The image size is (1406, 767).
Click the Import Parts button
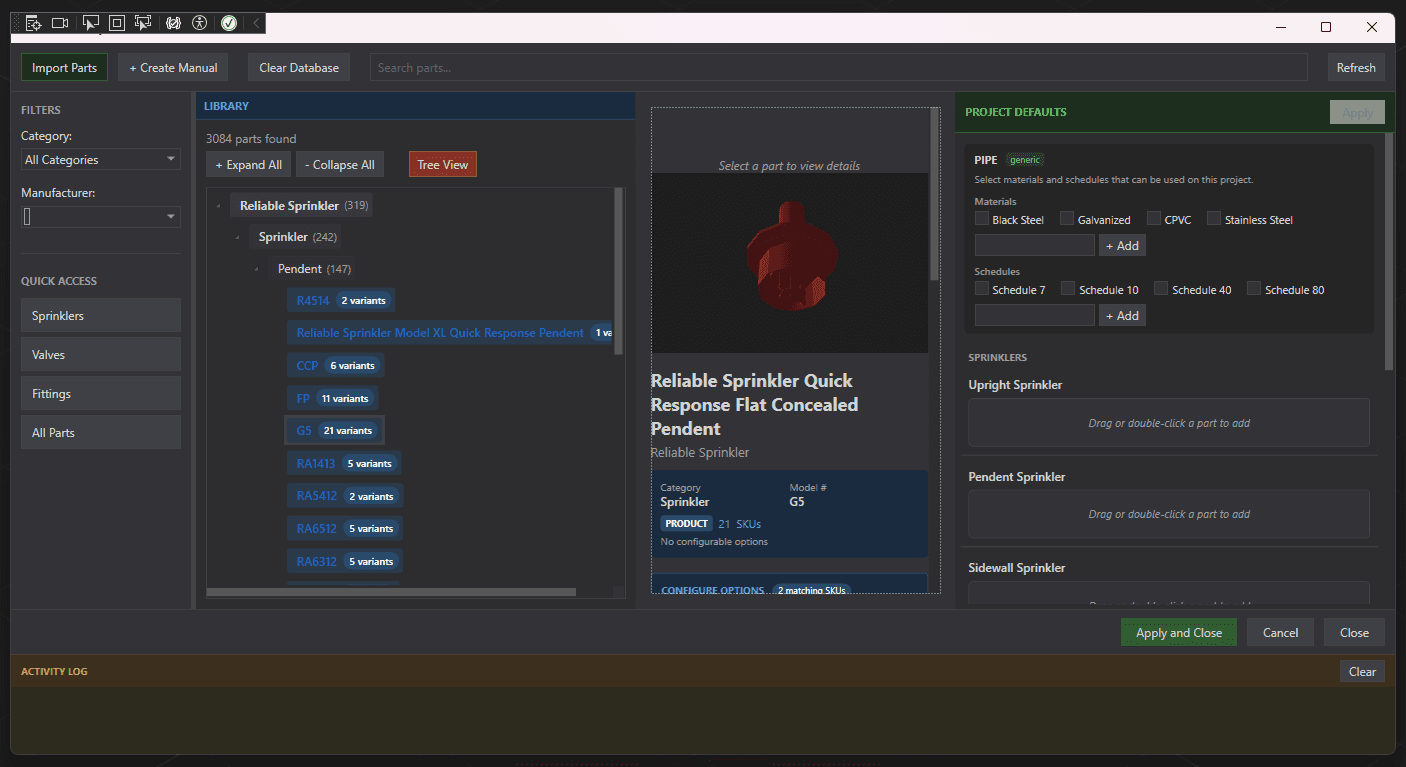coord(64,67)
